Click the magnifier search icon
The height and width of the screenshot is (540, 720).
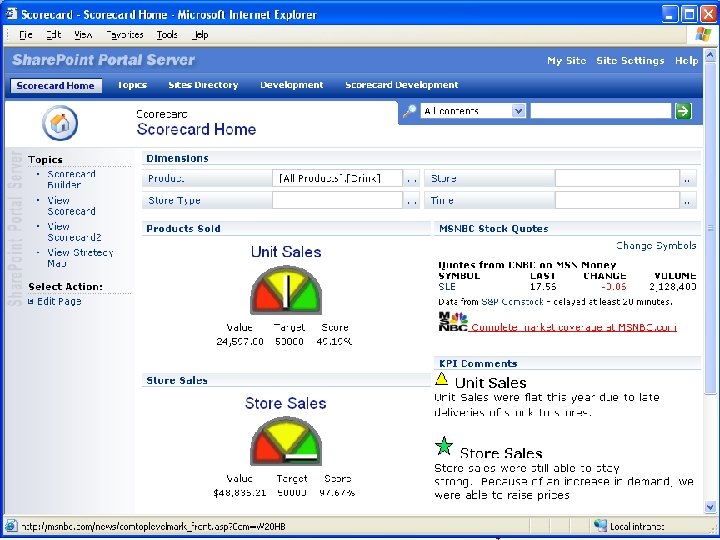click(409, 111)
